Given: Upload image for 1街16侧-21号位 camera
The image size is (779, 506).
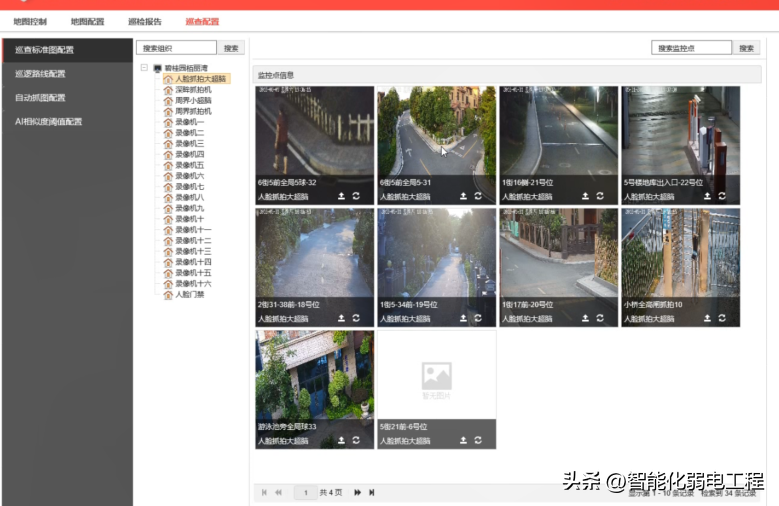Looking at the screenshot, I should coord(585,196).
